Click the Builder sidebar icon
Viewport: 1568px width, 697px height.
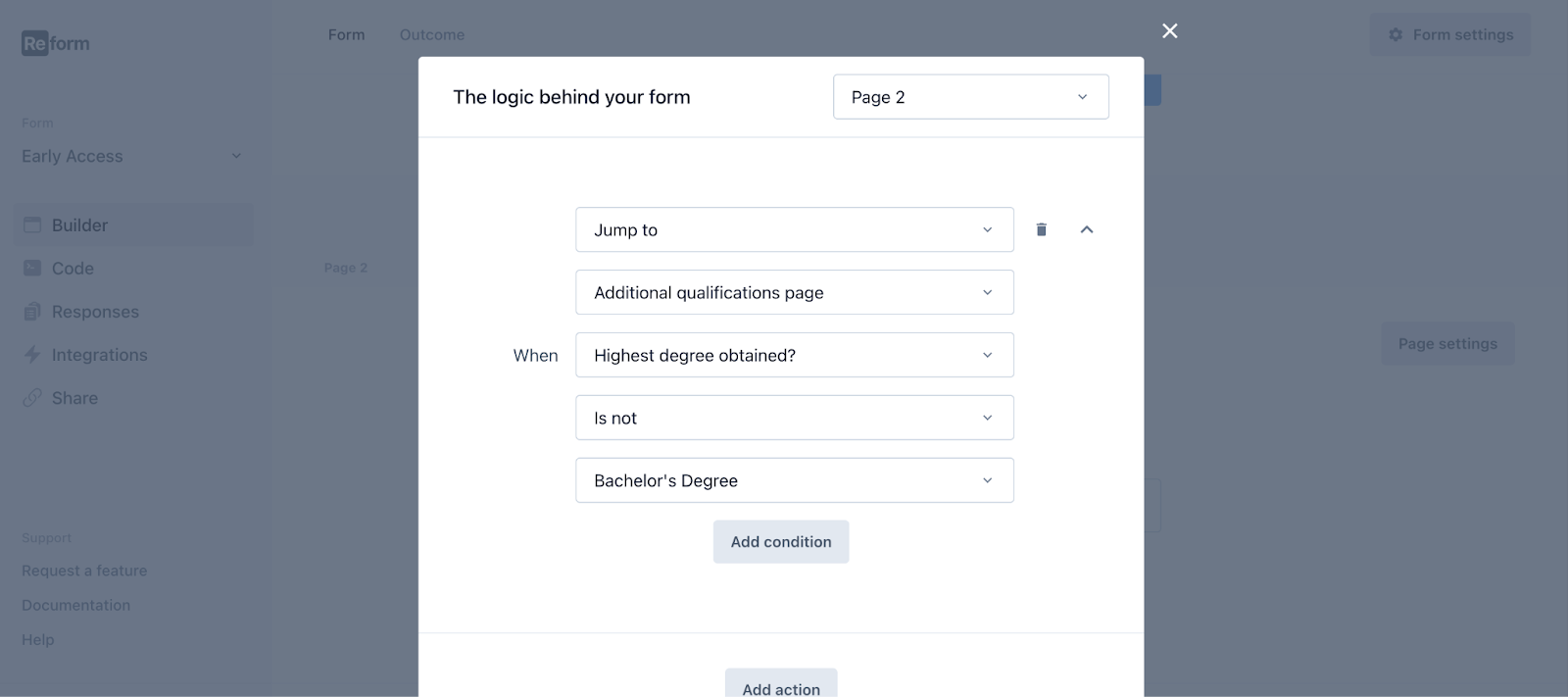coord(32,225)
